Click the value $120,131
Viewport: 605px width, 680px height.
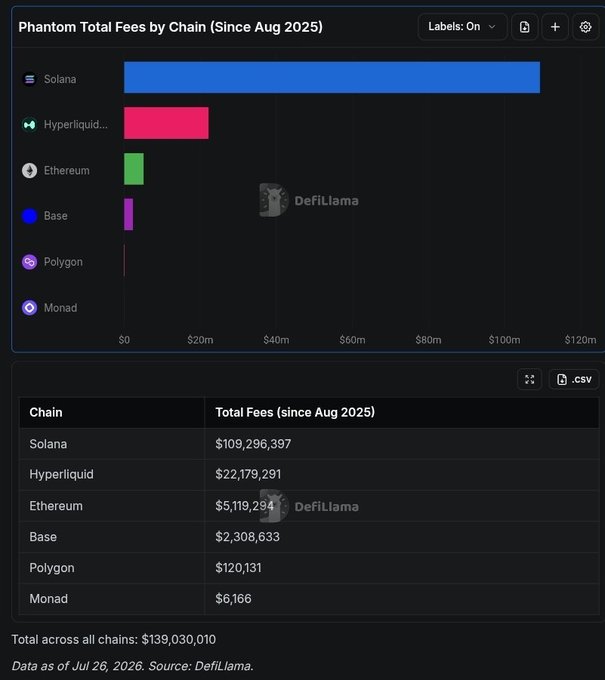239,568
